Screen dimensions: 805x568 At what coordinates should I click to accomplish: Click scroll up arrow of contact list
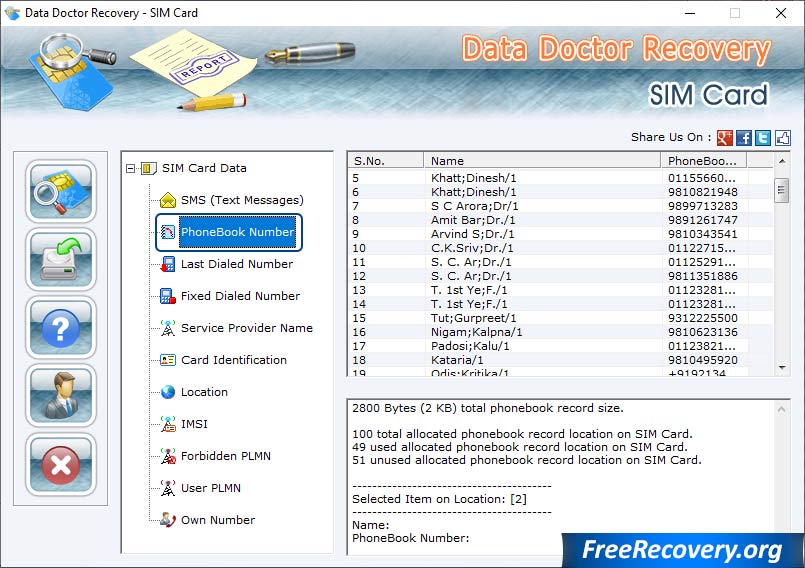tap(782, 161)
